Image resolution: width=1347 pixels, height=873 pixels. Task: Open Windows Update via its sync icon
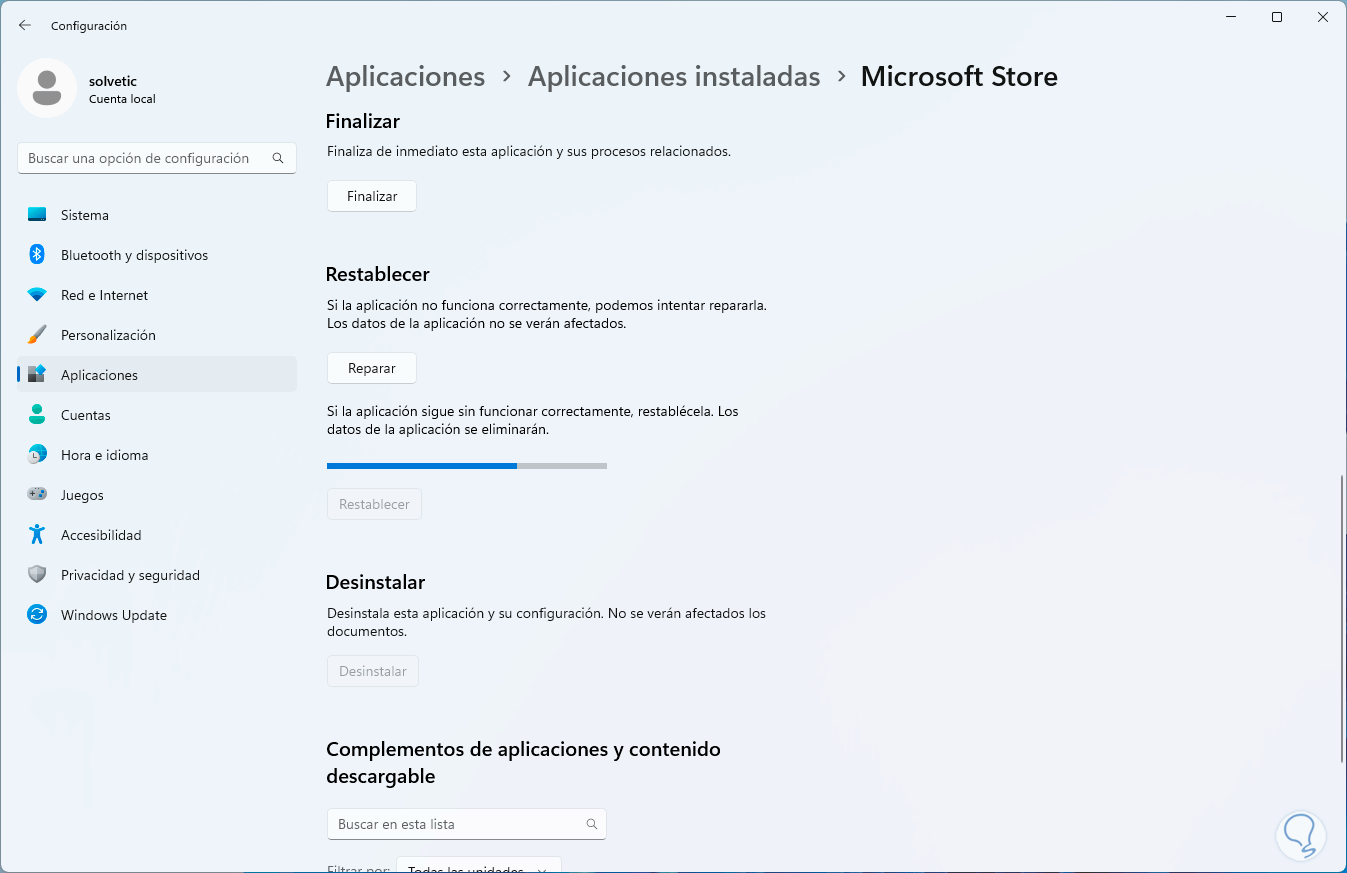point(37,615)
